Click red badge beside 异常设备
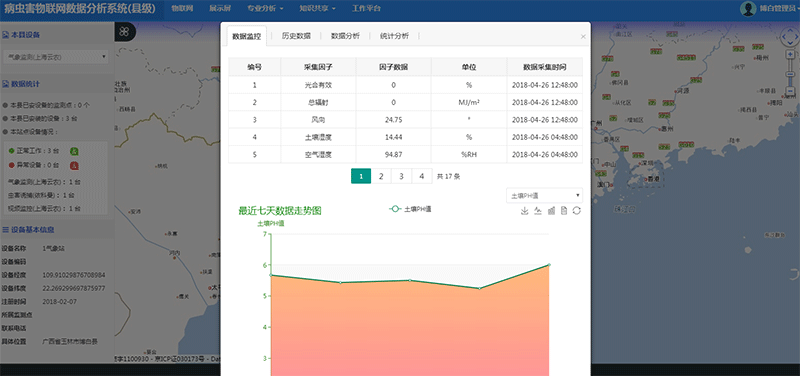The image size is (800, 376). pos(74,165)
